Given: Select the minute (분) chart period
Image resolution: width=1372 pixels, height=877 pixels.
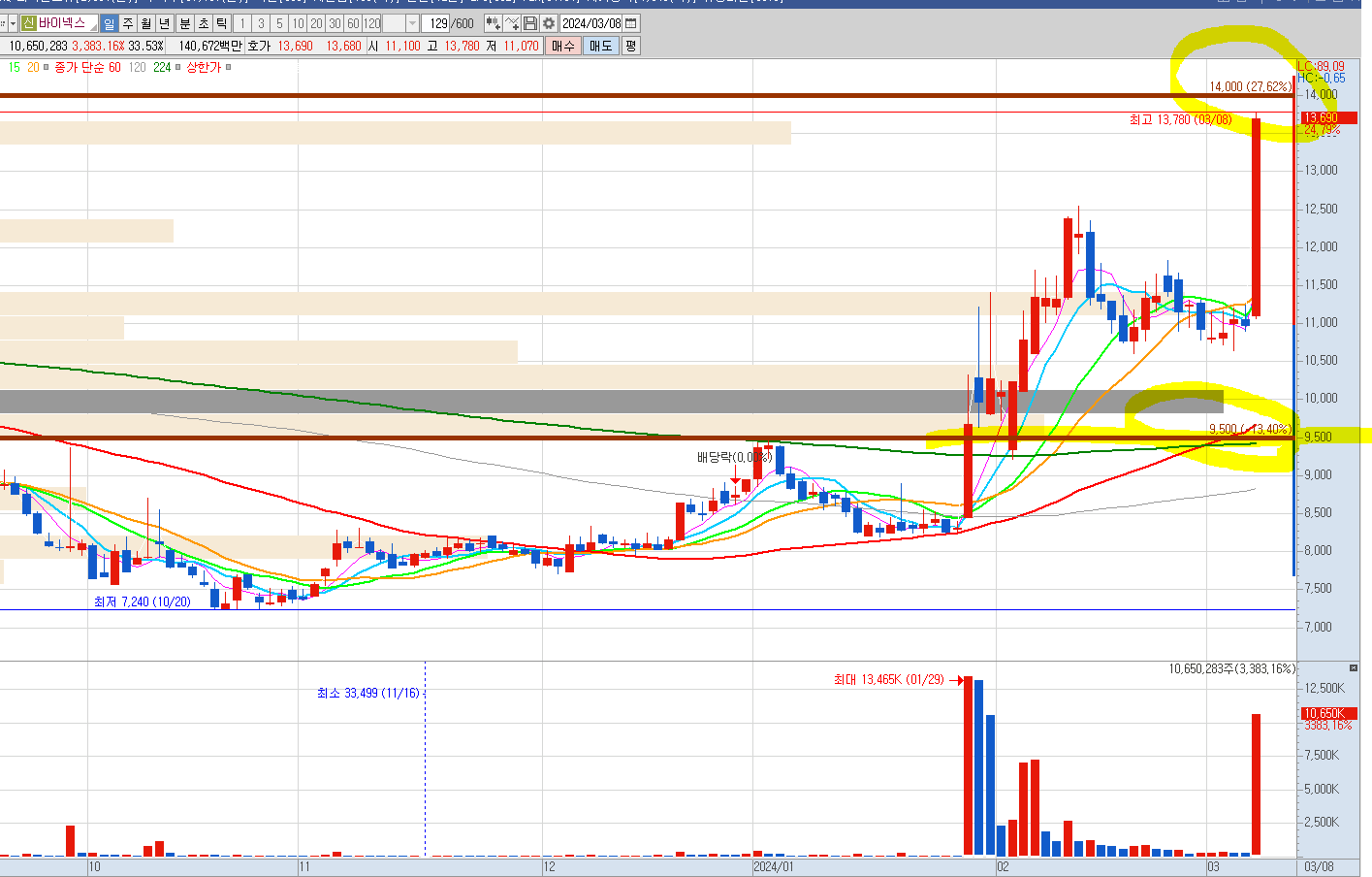Looking at the screenshot, I should coord(185,23).
